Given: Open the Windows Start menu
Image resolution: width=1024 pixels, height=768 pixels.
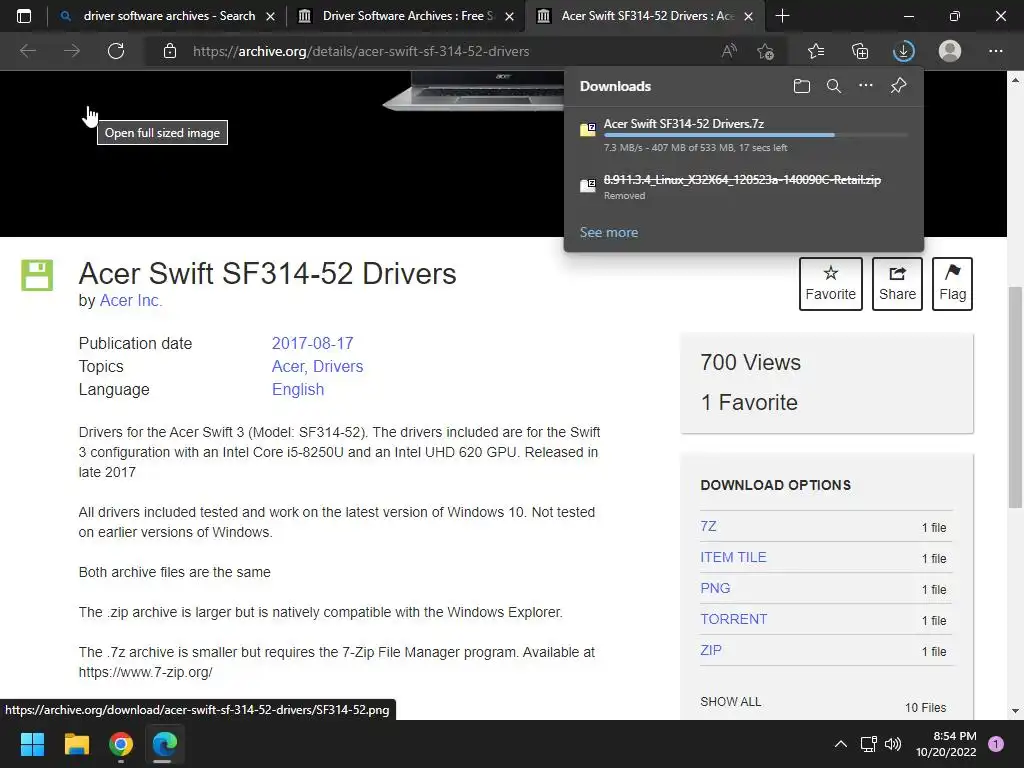Looking at the screenshot, I should 33,744.
